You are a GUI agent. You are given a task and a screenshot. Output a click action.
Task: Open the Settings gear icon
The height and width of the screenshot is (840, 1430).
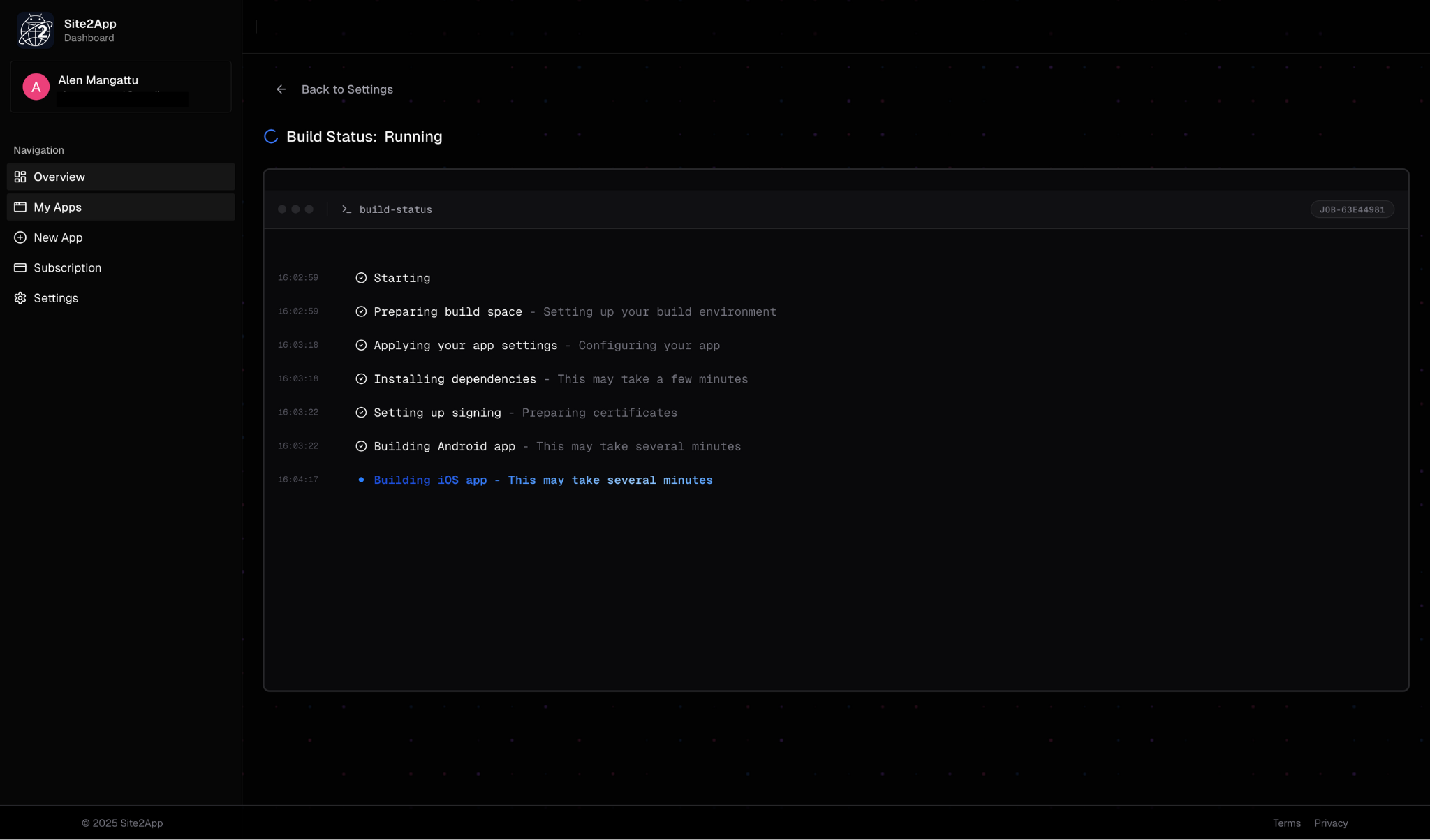click(20, 298)
